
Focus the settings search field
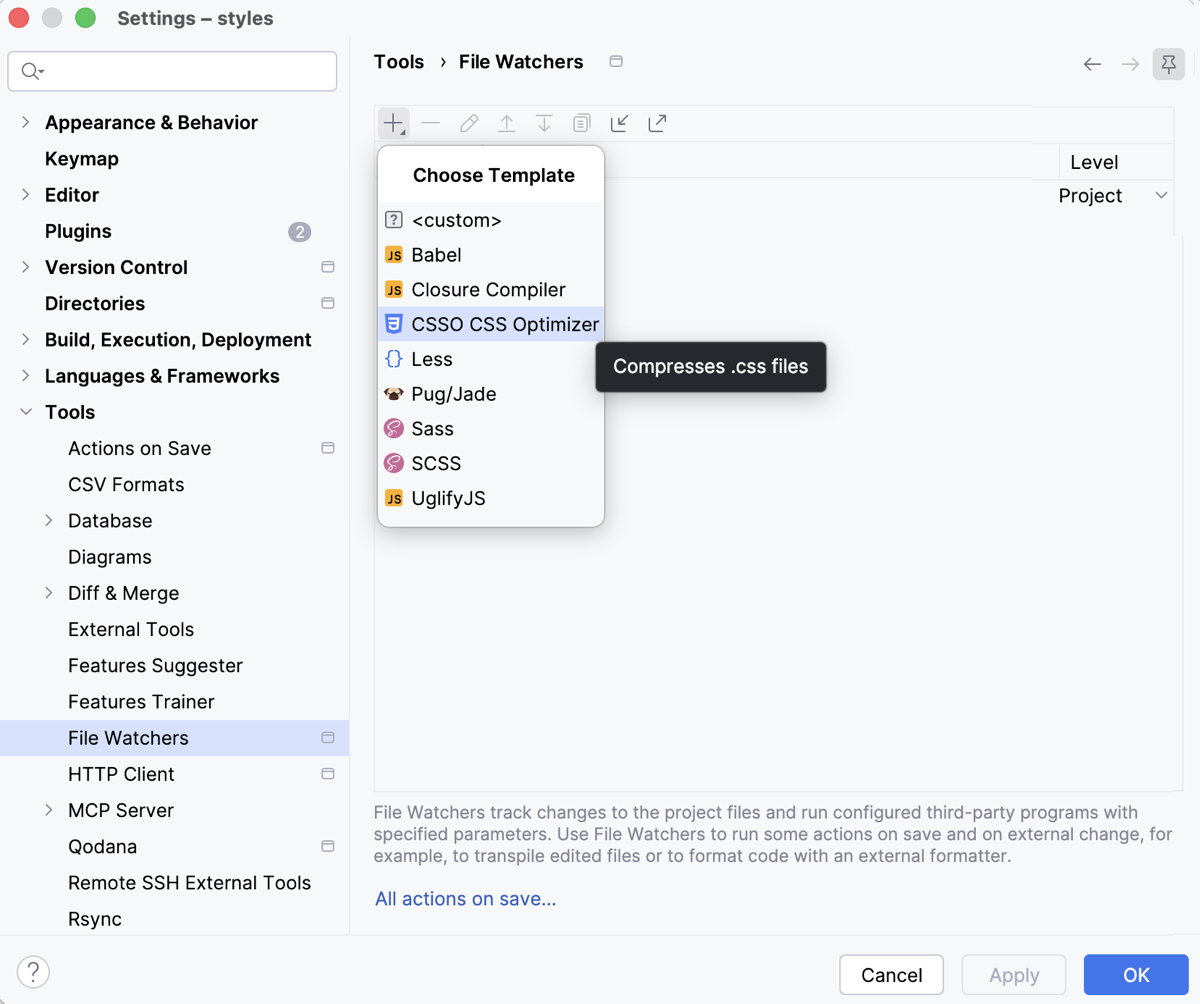pos(172,71)
